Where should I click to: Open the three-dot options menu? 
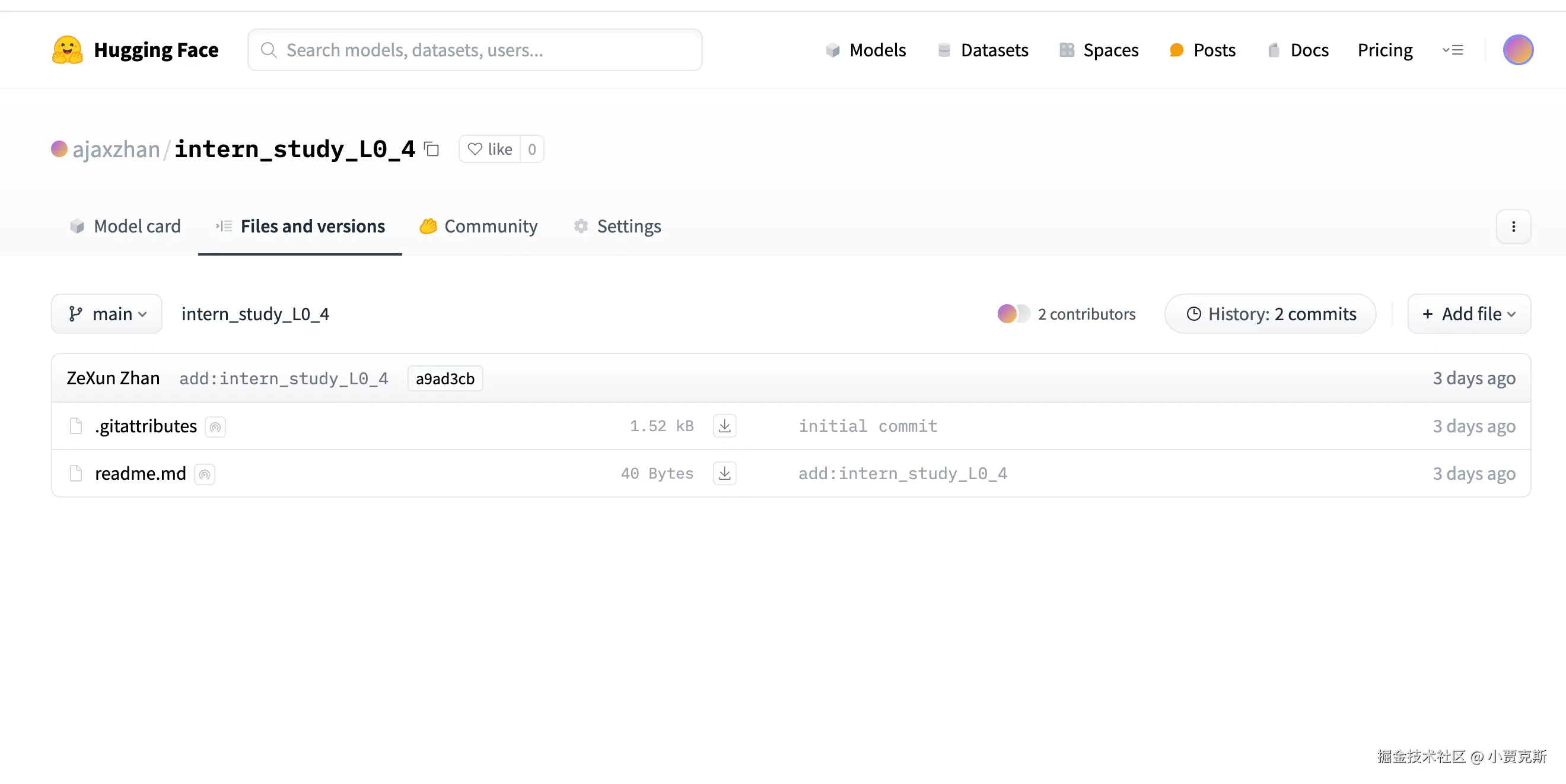[x=1513, y=226]
